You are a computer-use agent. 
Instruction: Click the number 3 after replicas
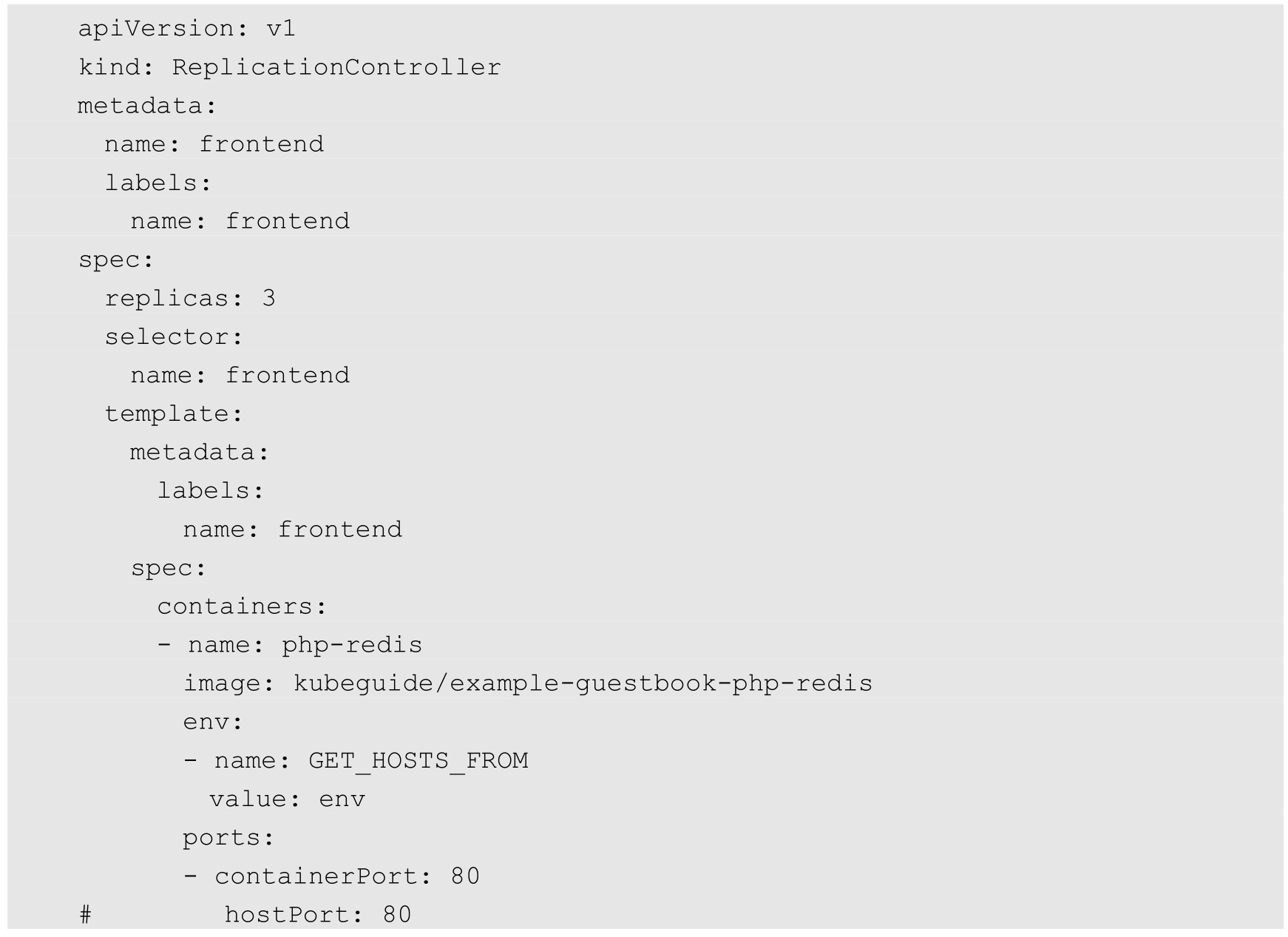tap(268, 298)
